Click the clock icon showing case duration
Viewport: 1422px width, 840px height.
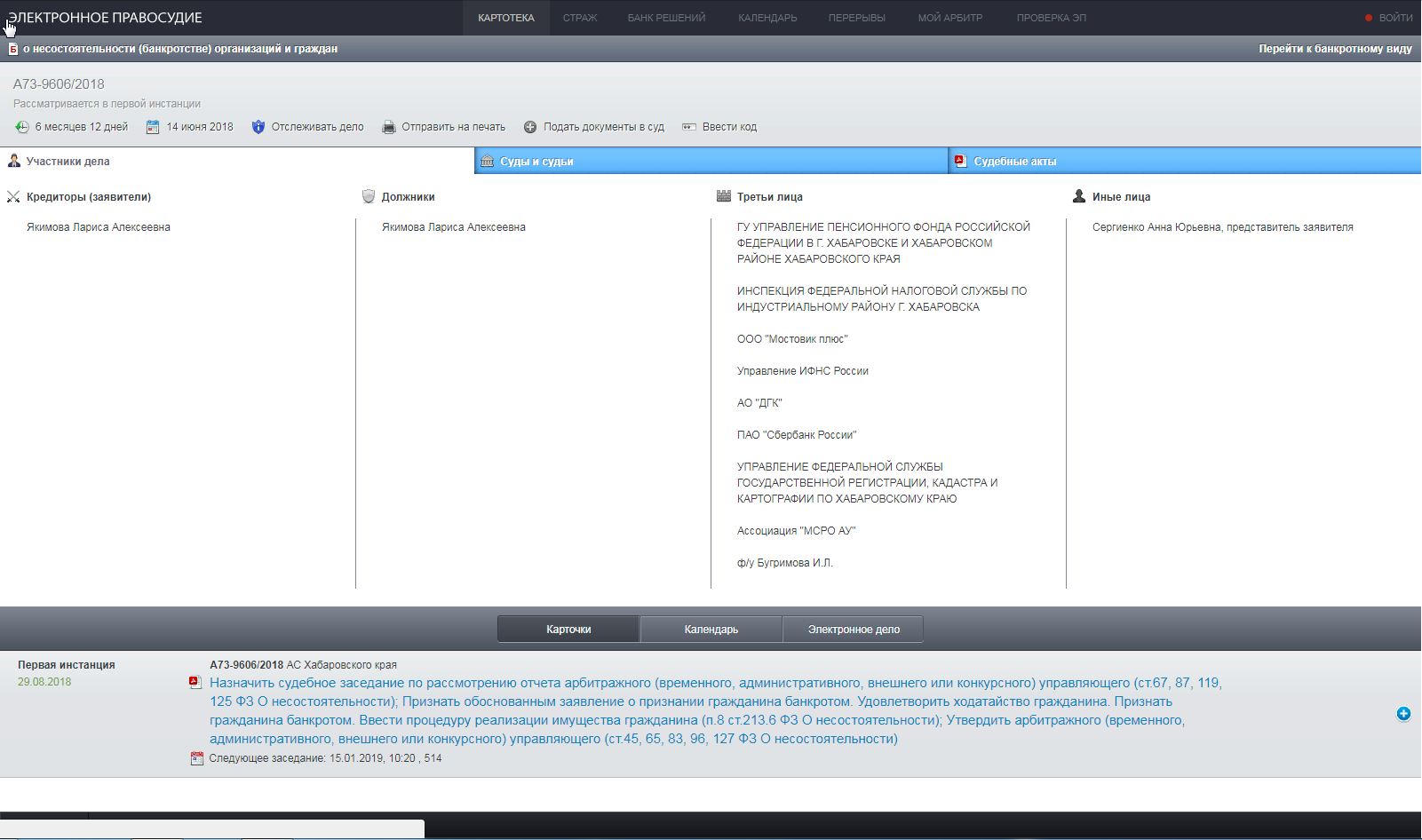[x=22, y=127]
